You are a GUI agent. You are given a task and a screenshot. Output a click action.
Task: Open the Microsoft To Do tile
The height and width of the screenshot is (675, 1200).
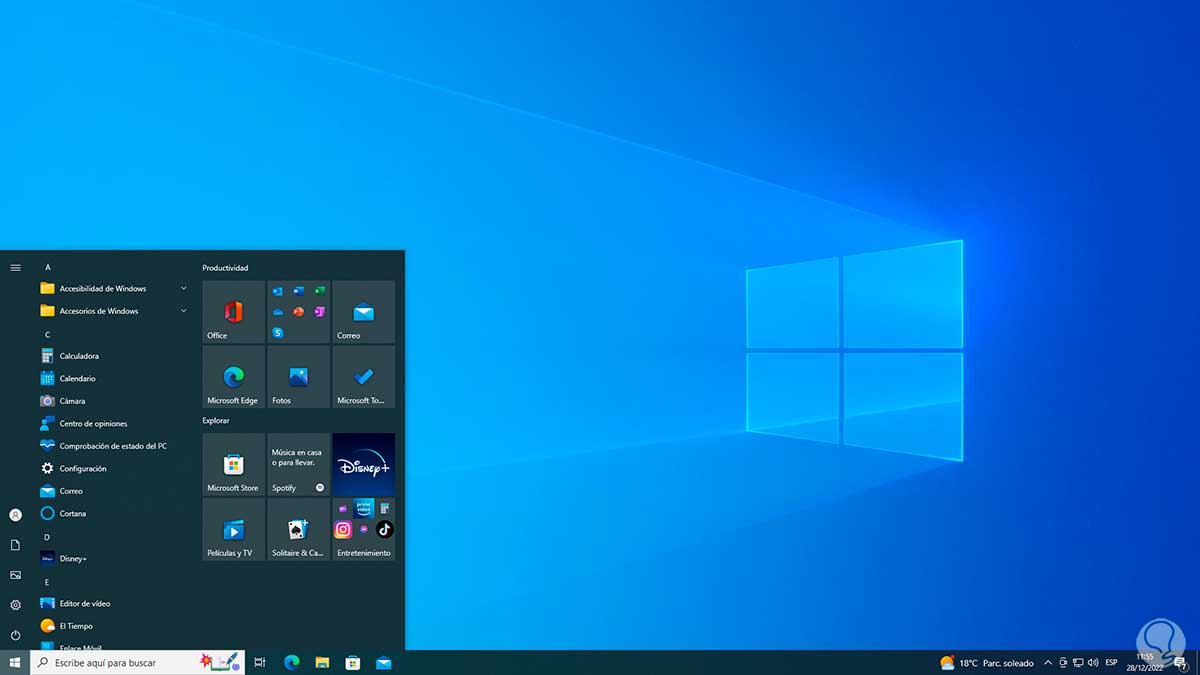click(363, 377)
